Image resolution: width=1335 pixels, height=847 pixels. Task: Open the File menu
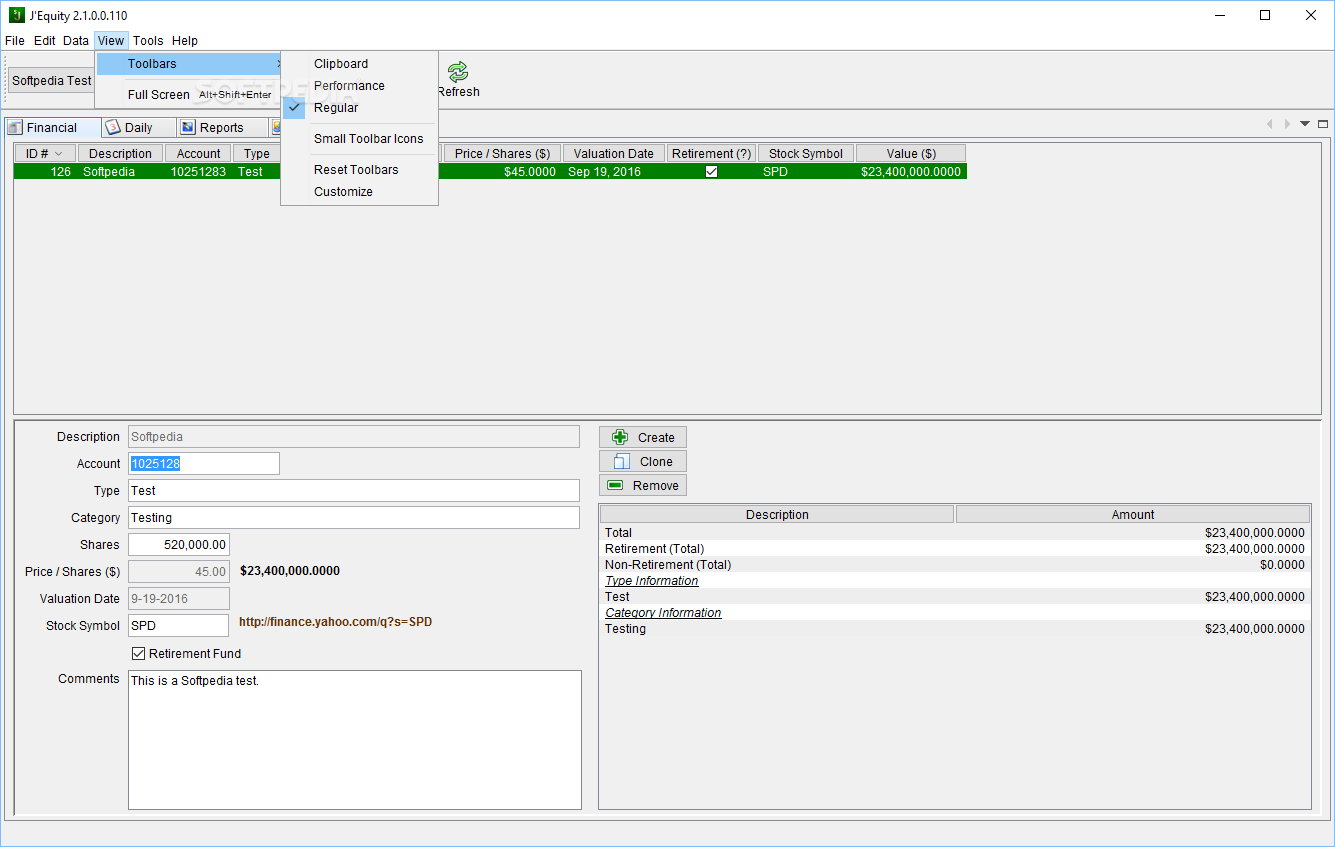(15, 40)
